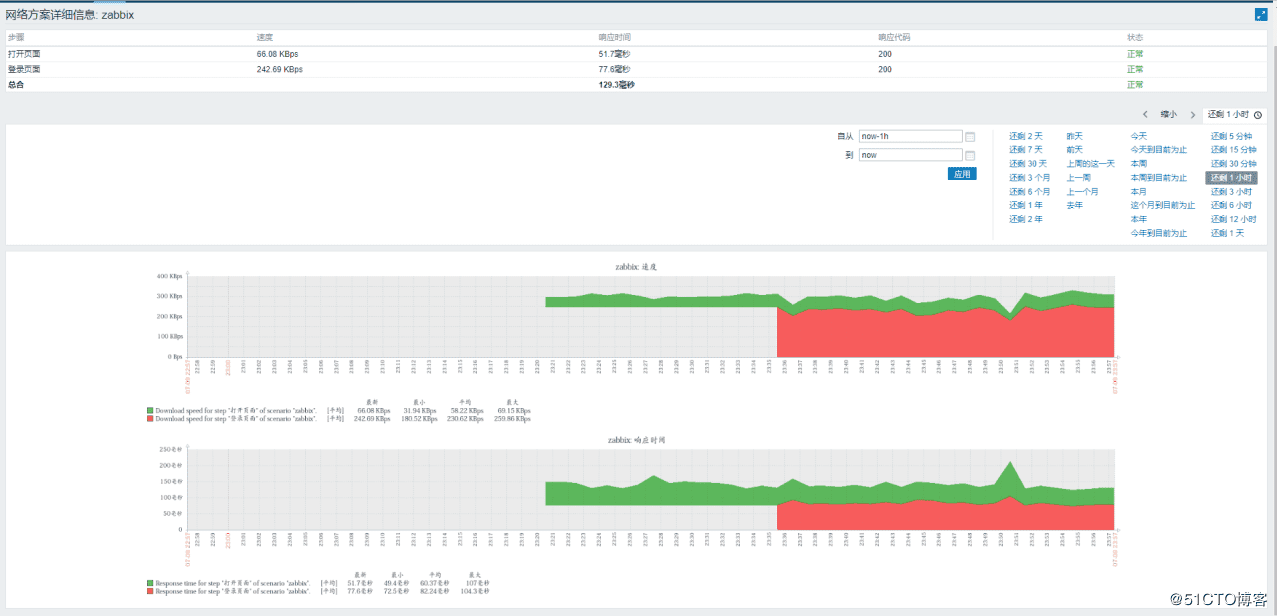Click the fullscreen icon at top right
This screenshot has width=1277, height=616.
[x=1261, y=15]
